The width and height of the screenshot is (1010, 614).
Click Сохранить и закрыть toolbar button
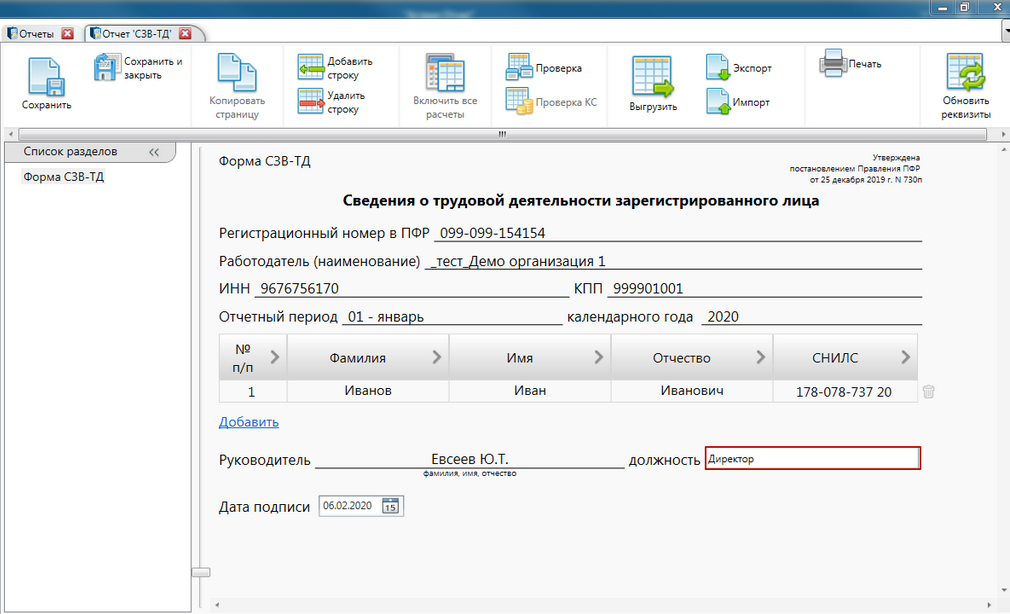[138, 68]
